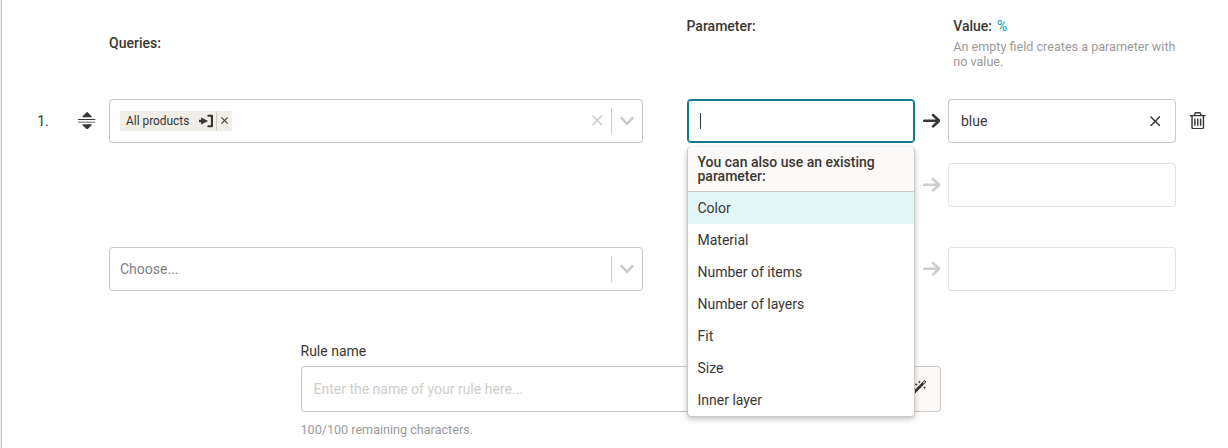
Task: Click the % link next to Value
Action: (x=1002, y=26)
